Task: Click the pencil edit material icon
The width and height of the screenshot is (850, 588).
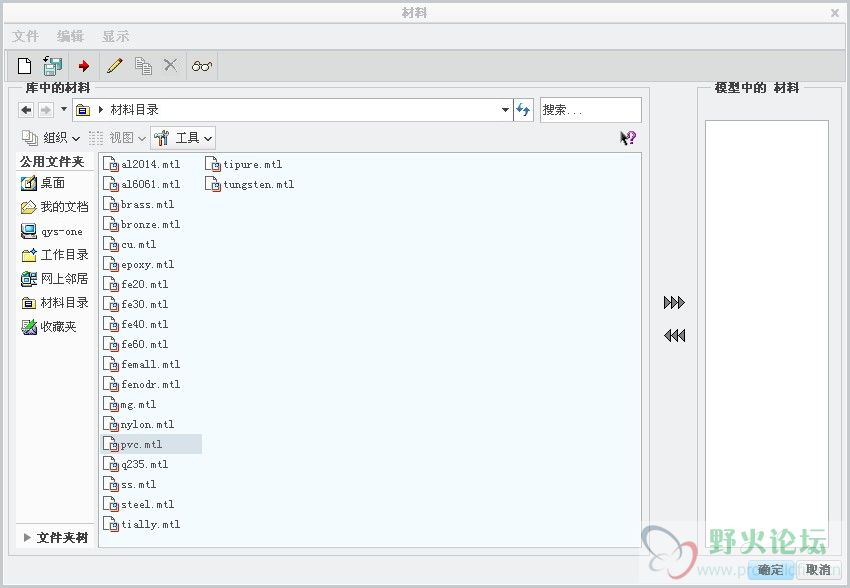Action: pos(114,66)
